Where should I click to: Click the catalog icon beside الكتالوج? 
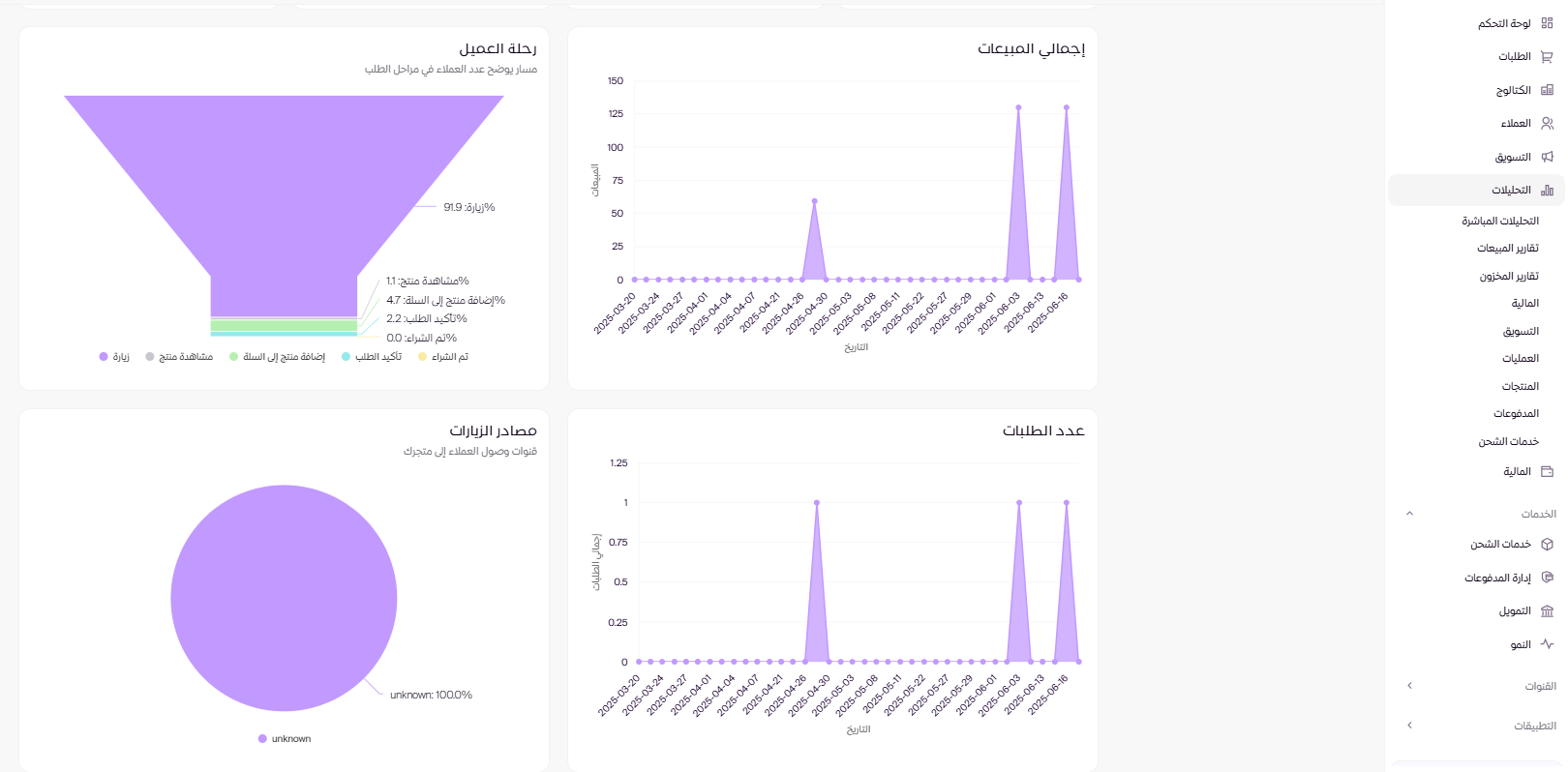tap(1547, 90)
